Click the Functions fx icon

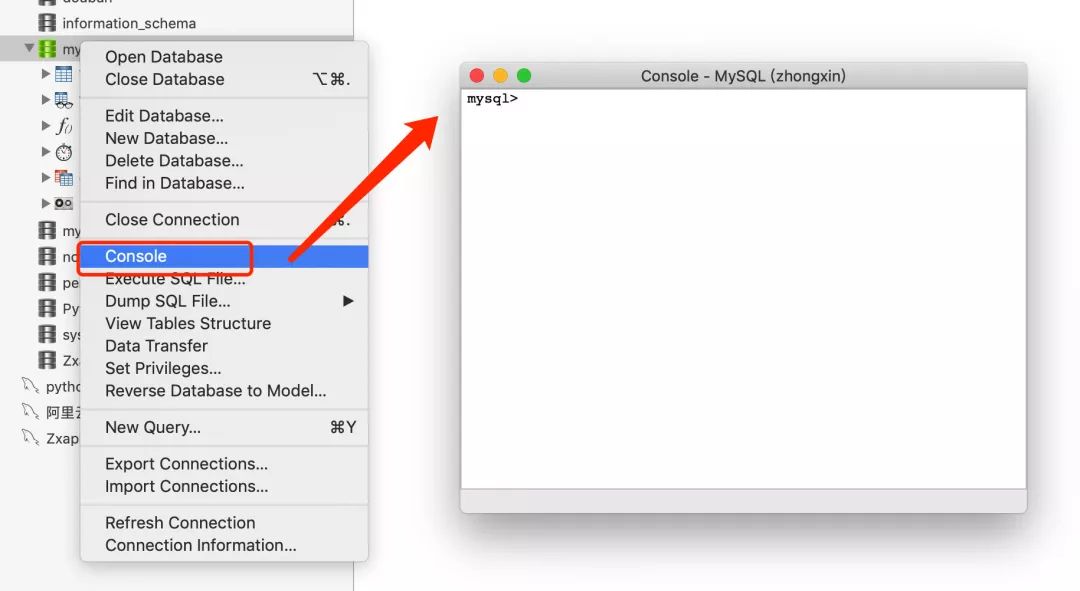(64, 126)
